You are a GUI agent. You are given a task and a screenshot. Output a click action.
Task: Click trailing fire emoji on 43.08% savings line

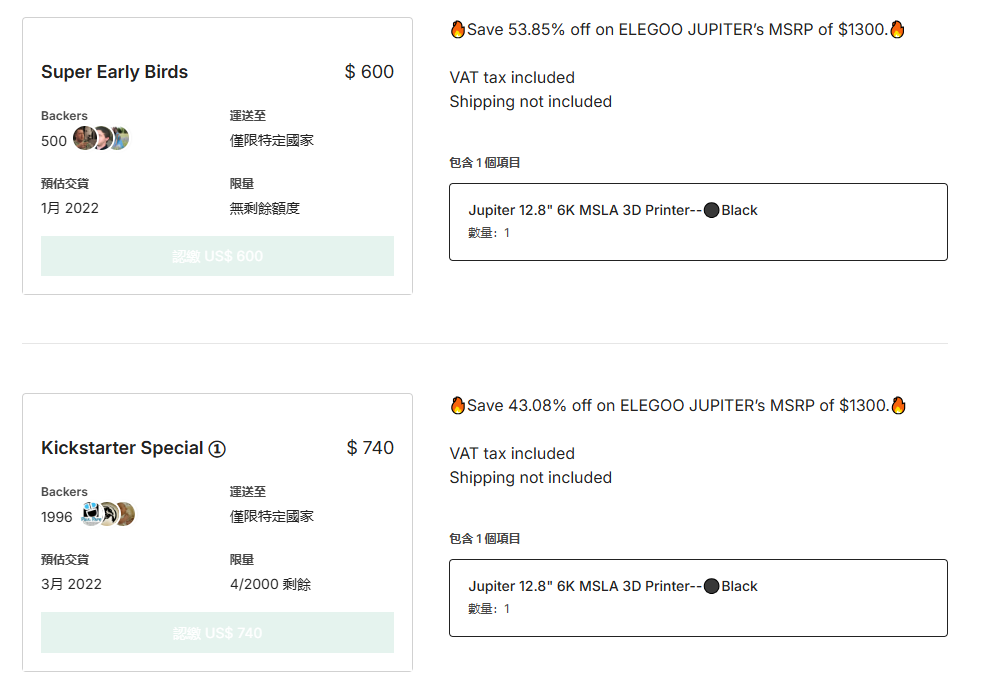897,406
